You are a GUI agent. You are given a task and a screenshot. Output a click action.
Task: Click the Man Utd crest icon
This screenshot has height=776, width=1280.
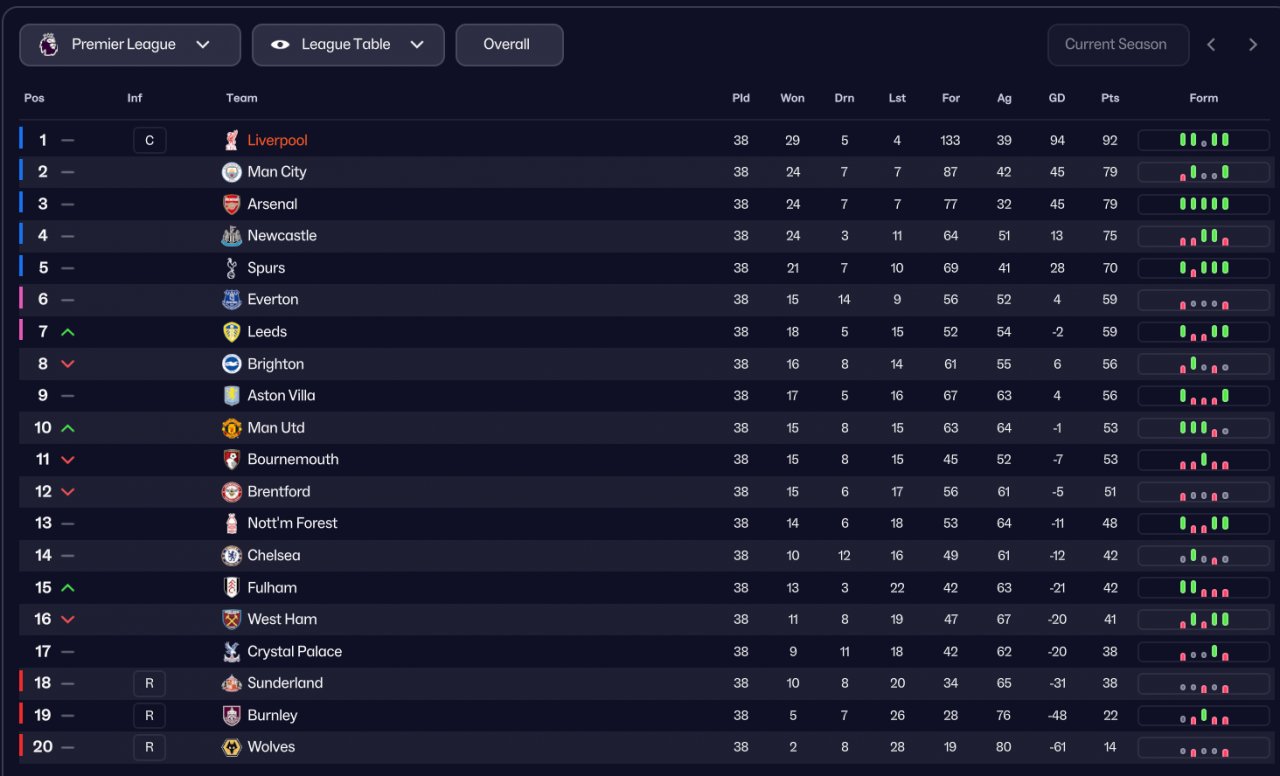[x=231, y=428]
